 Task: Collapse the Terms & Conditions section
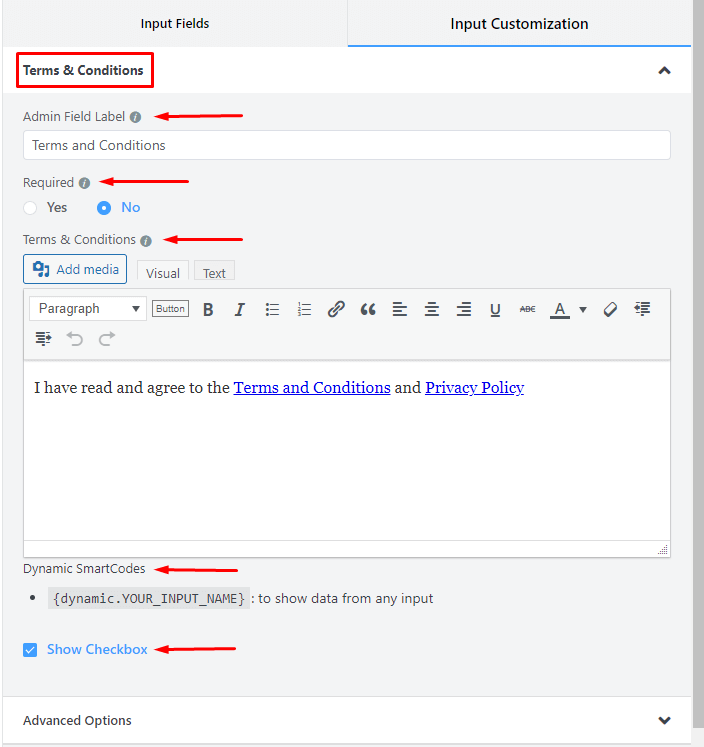pos(664,71)
